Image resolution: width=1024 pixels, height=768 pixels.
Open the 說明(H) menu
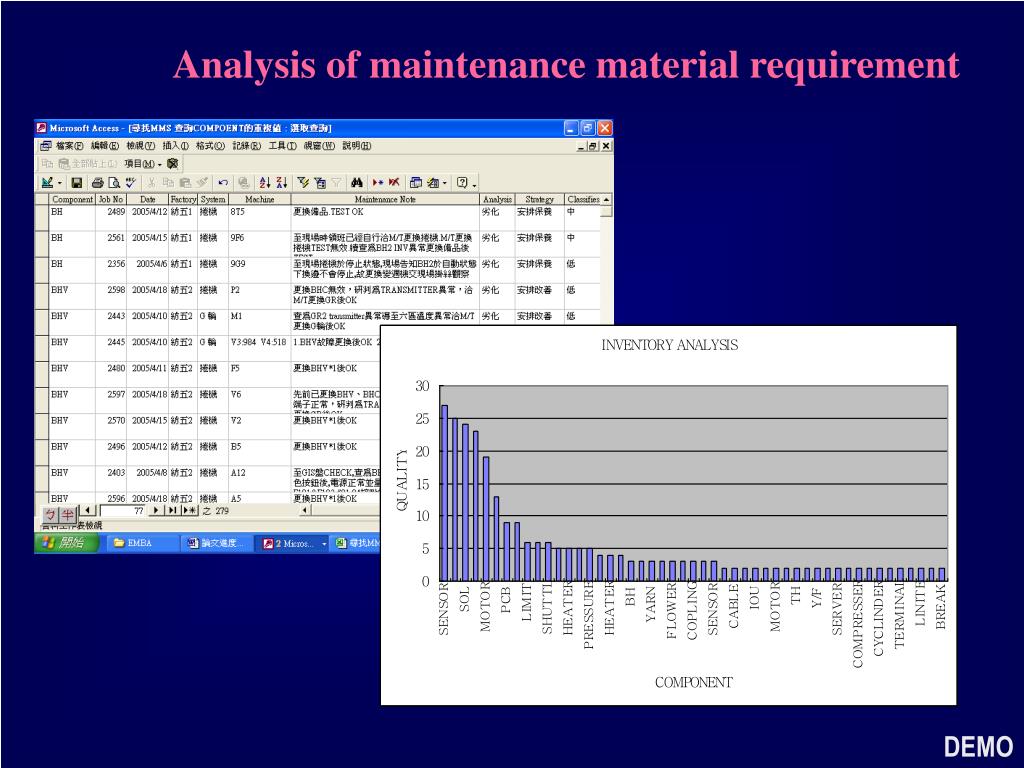(357, 146)
